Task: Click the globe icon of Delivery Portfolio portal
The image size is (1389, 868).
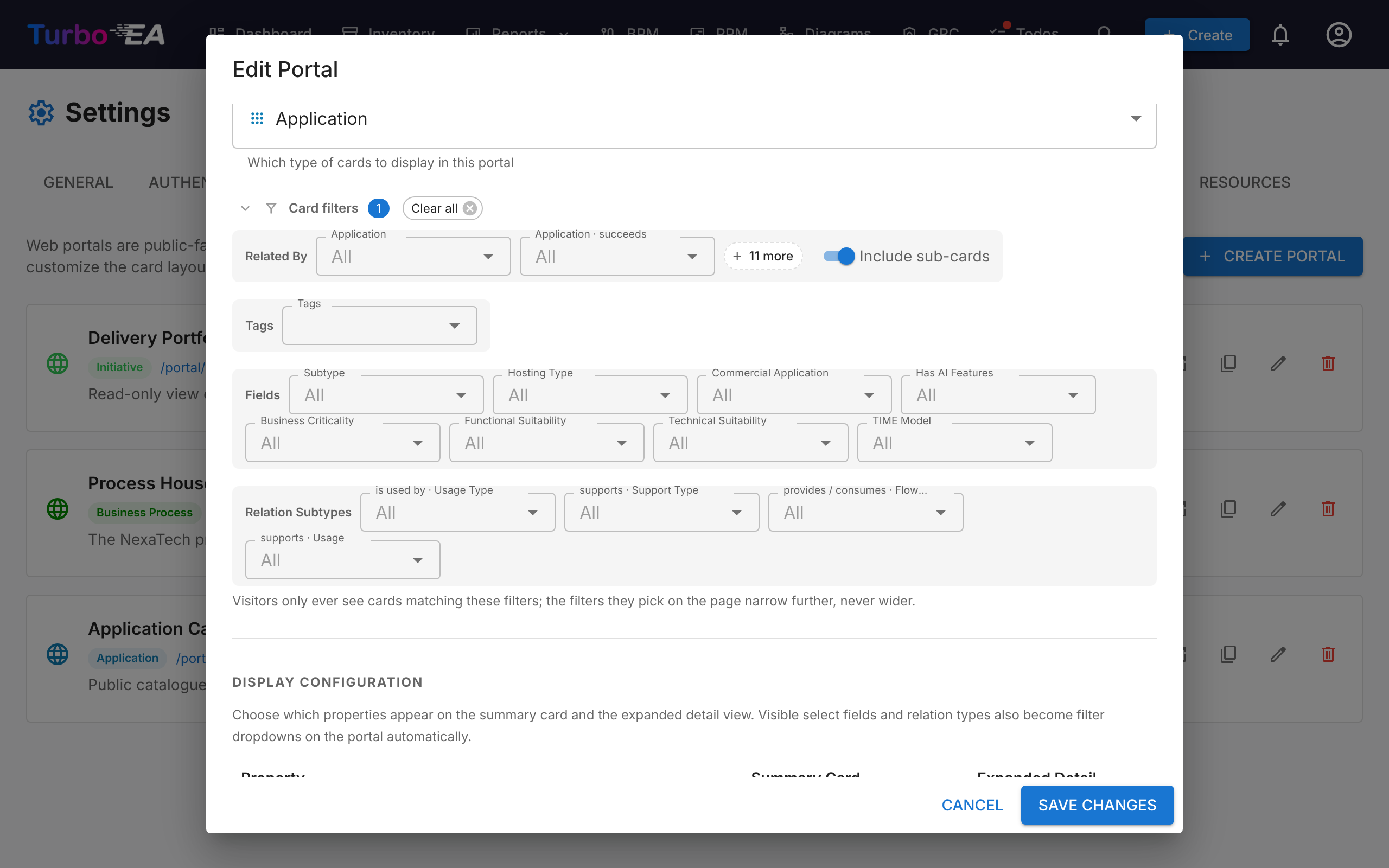Action: [x=58, y=363]
